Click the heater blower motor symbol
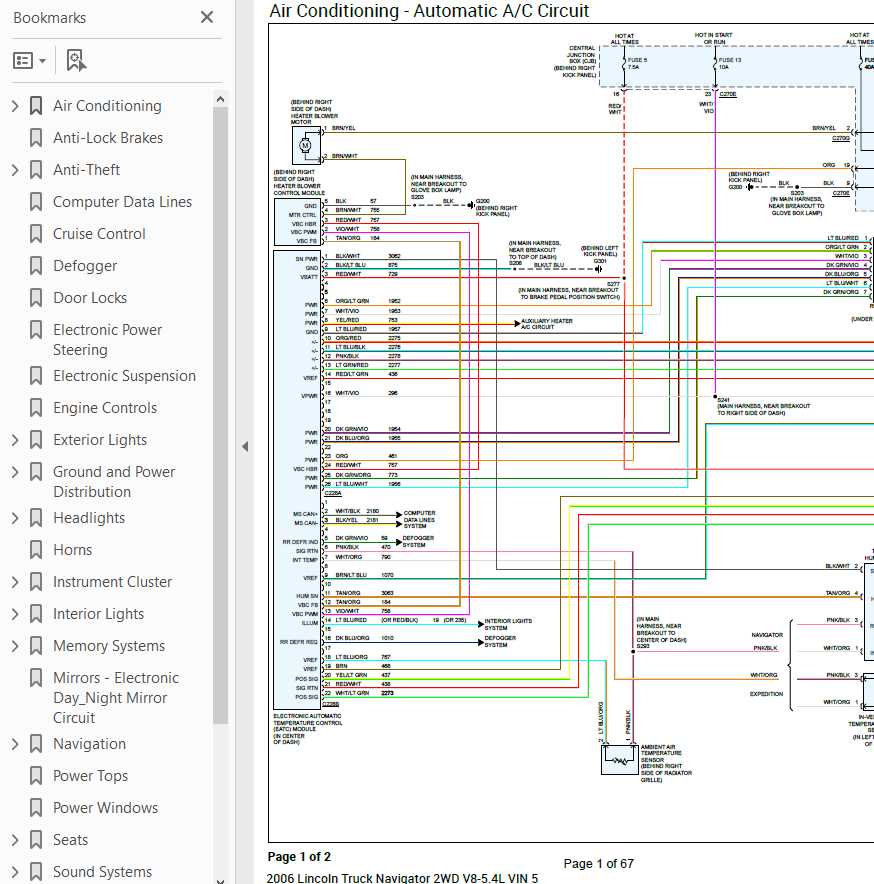This screenshot has width=874, height=884. coord(306,145)
